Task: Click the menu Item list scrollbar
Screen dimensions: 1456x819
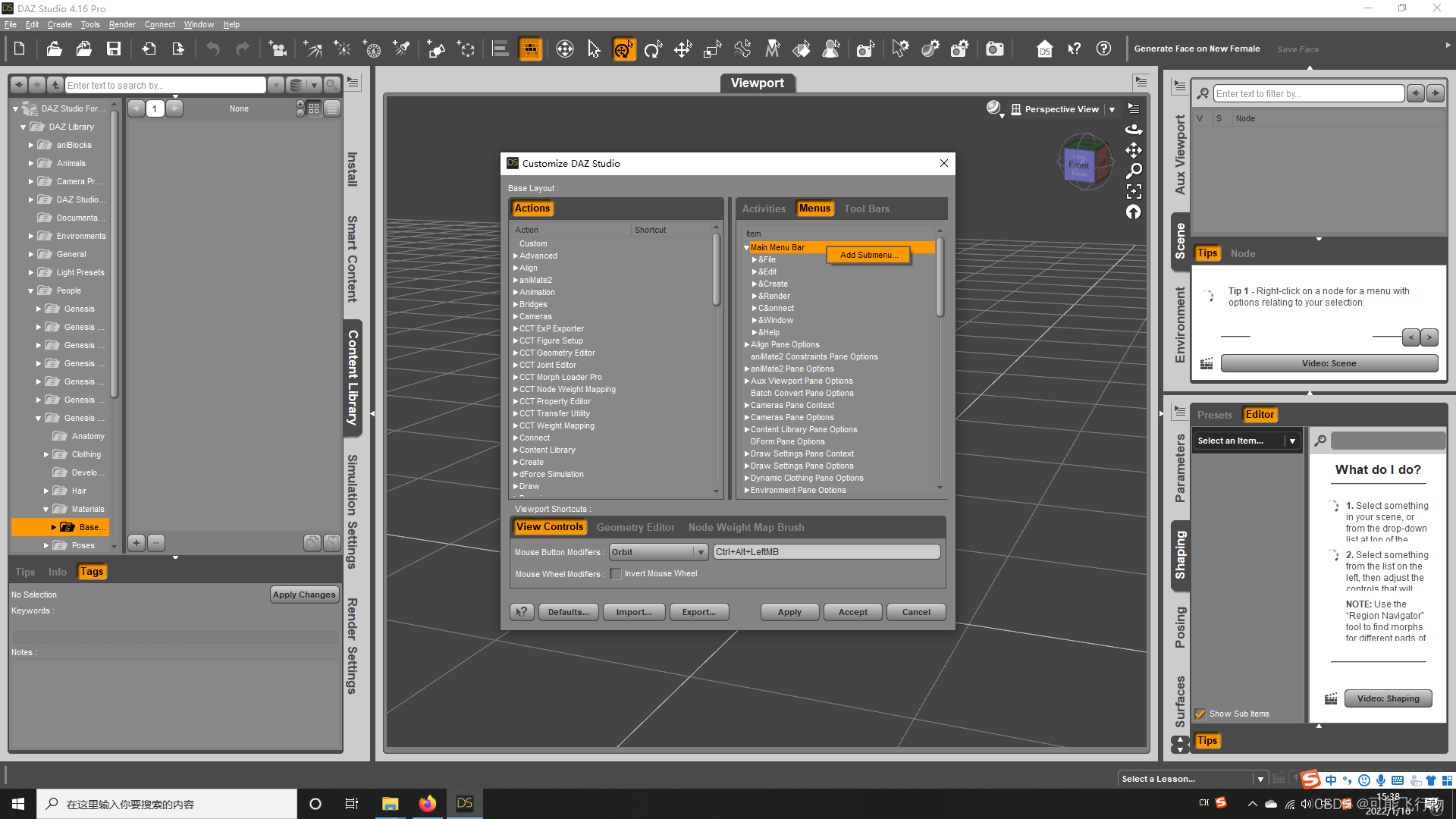Action: coord(940,278)
